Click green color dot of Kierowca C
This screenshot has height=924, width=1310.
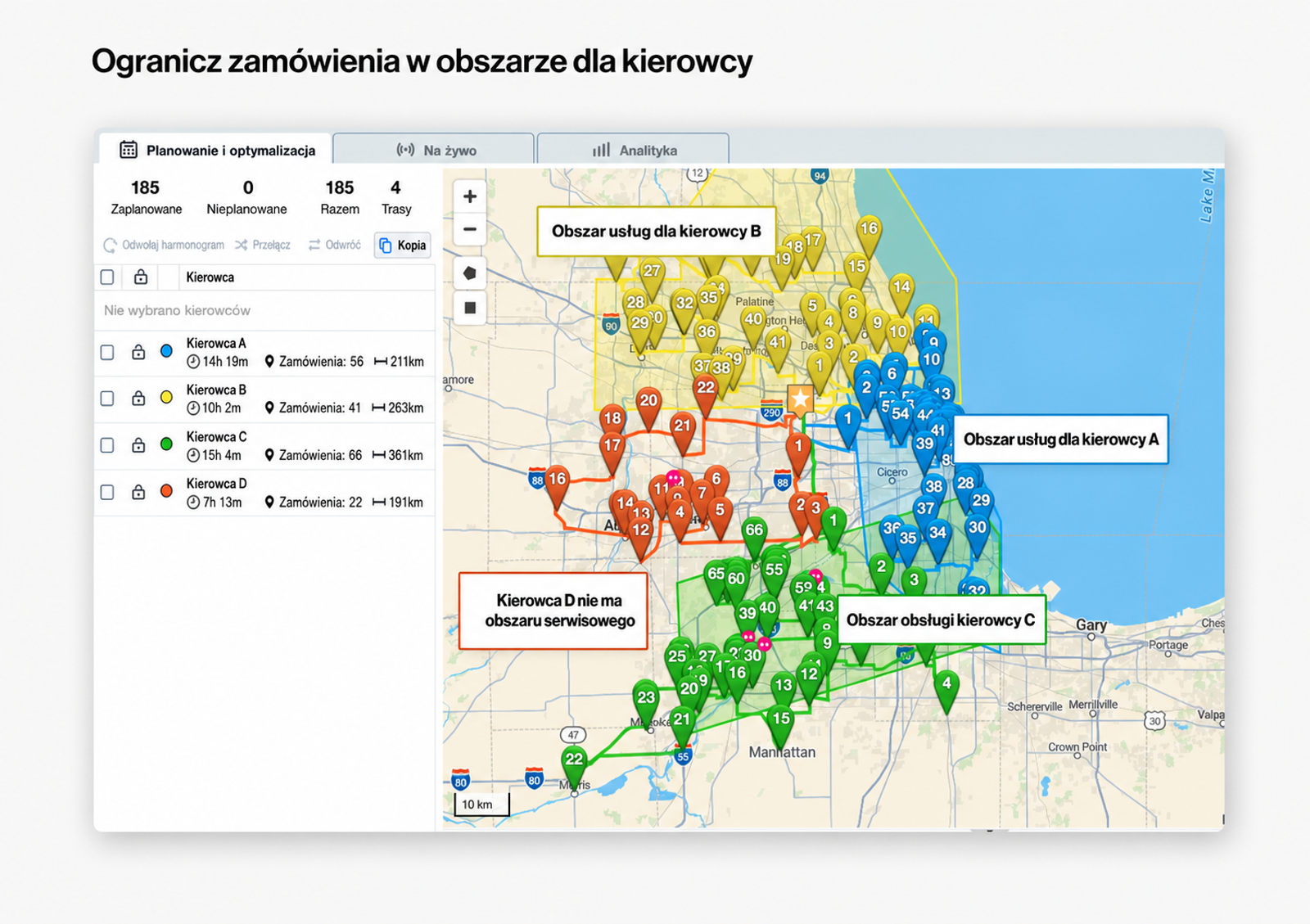click(166, 444)
